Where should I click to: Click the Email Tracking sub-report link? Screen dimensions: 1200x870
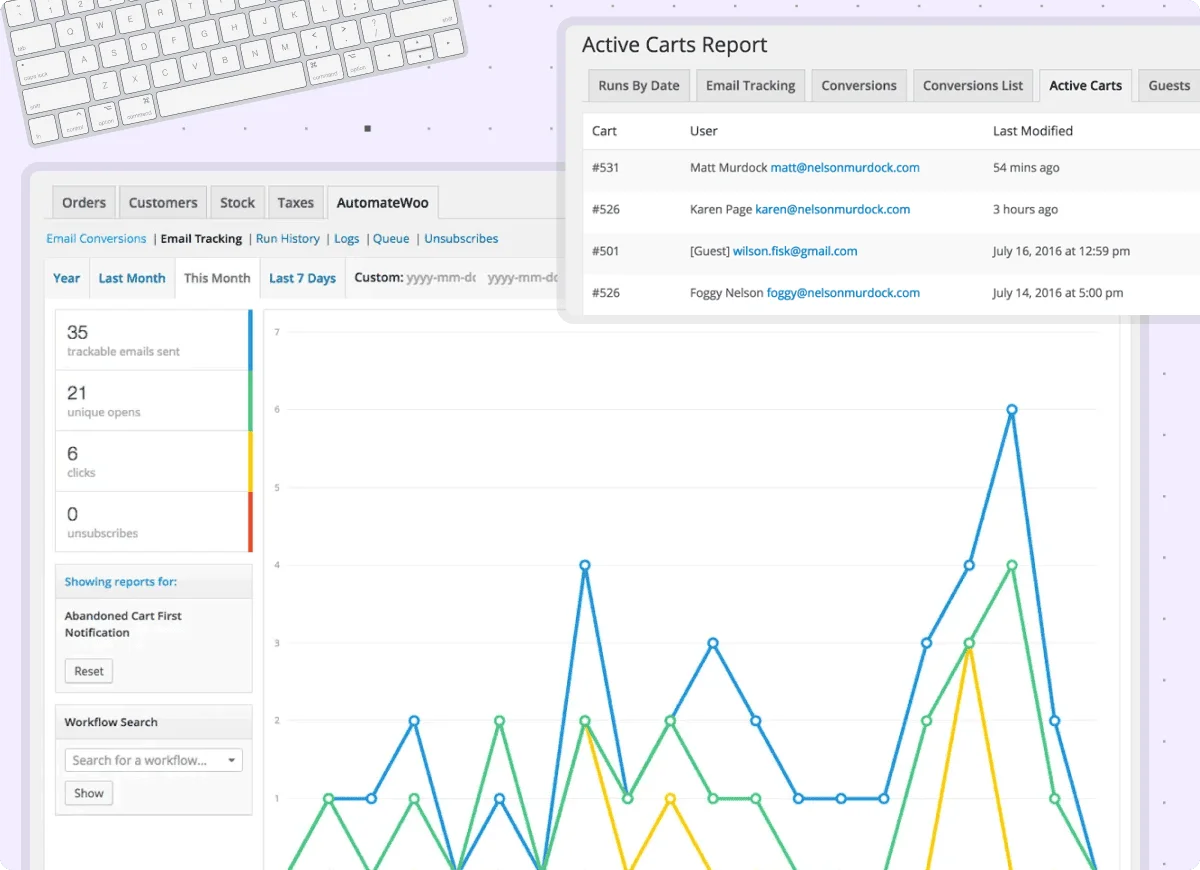(x=201, y=239)
